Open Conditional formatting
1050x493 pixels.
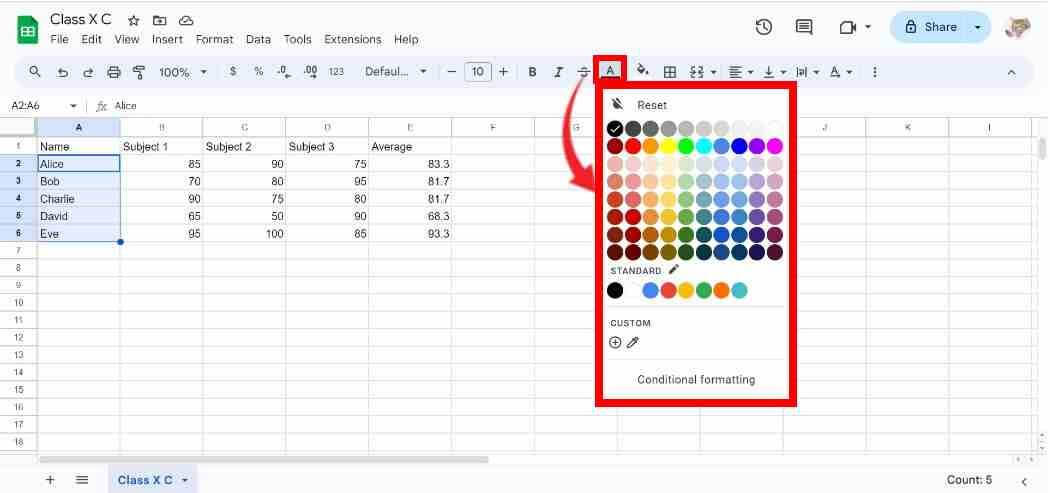tap(696, 379)
